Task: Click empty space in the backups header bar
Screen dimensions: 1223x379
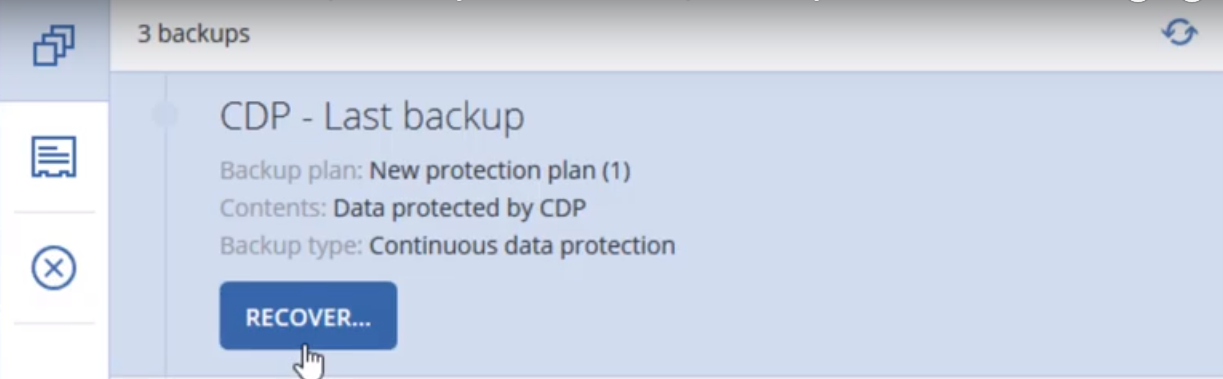Action: [700, 35]
